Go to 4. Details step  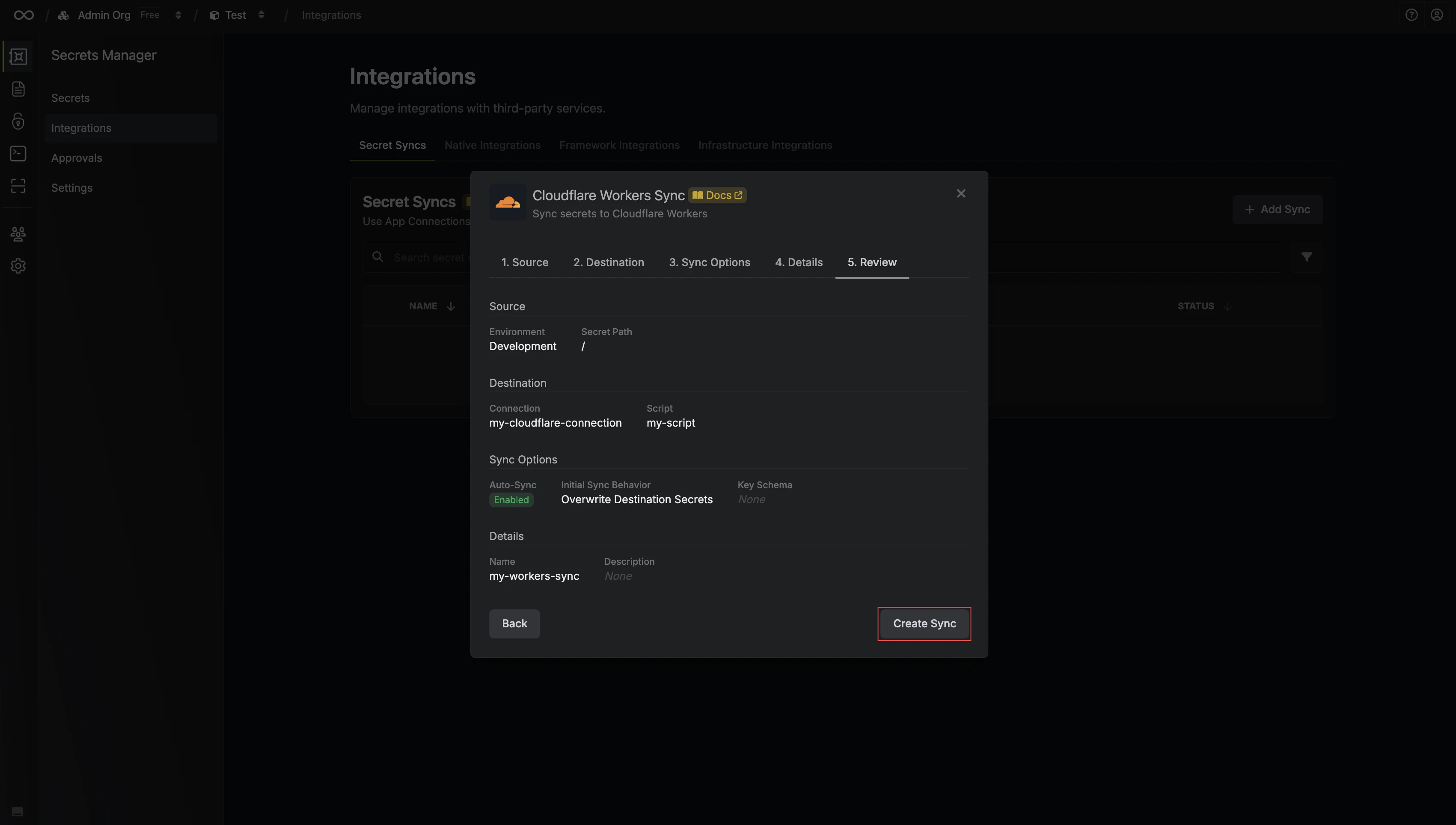coord(799,262)
